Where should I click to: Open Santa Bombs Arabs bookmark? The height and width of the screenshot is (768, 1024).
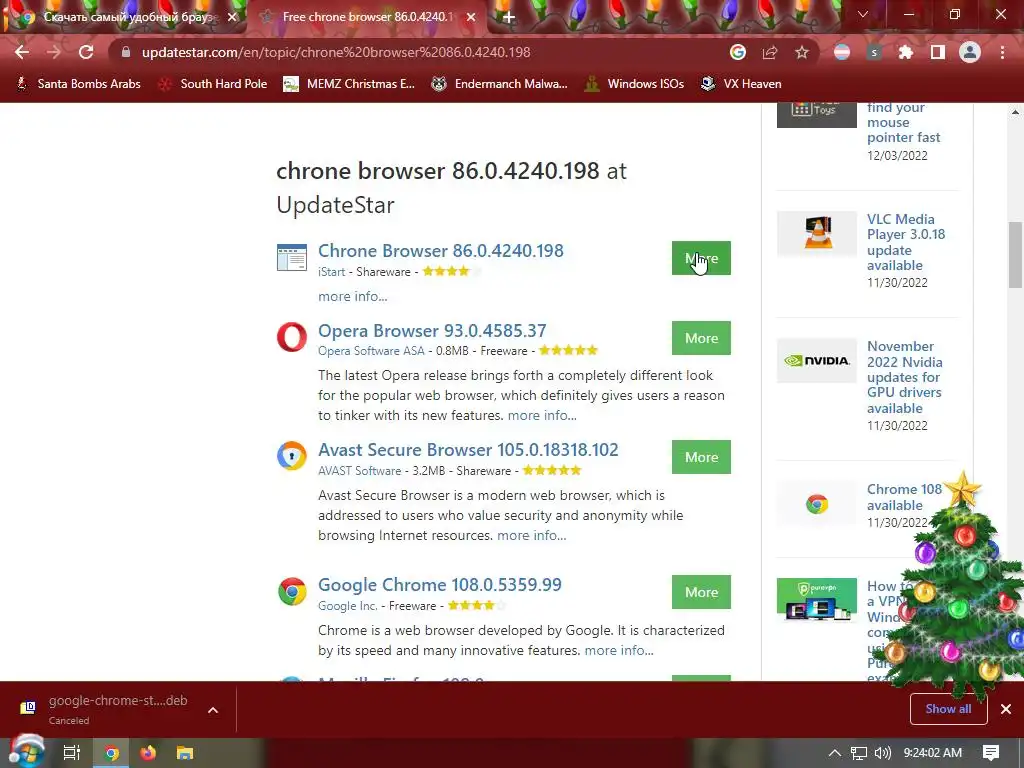pyautogui.click(x=78, y=84)
